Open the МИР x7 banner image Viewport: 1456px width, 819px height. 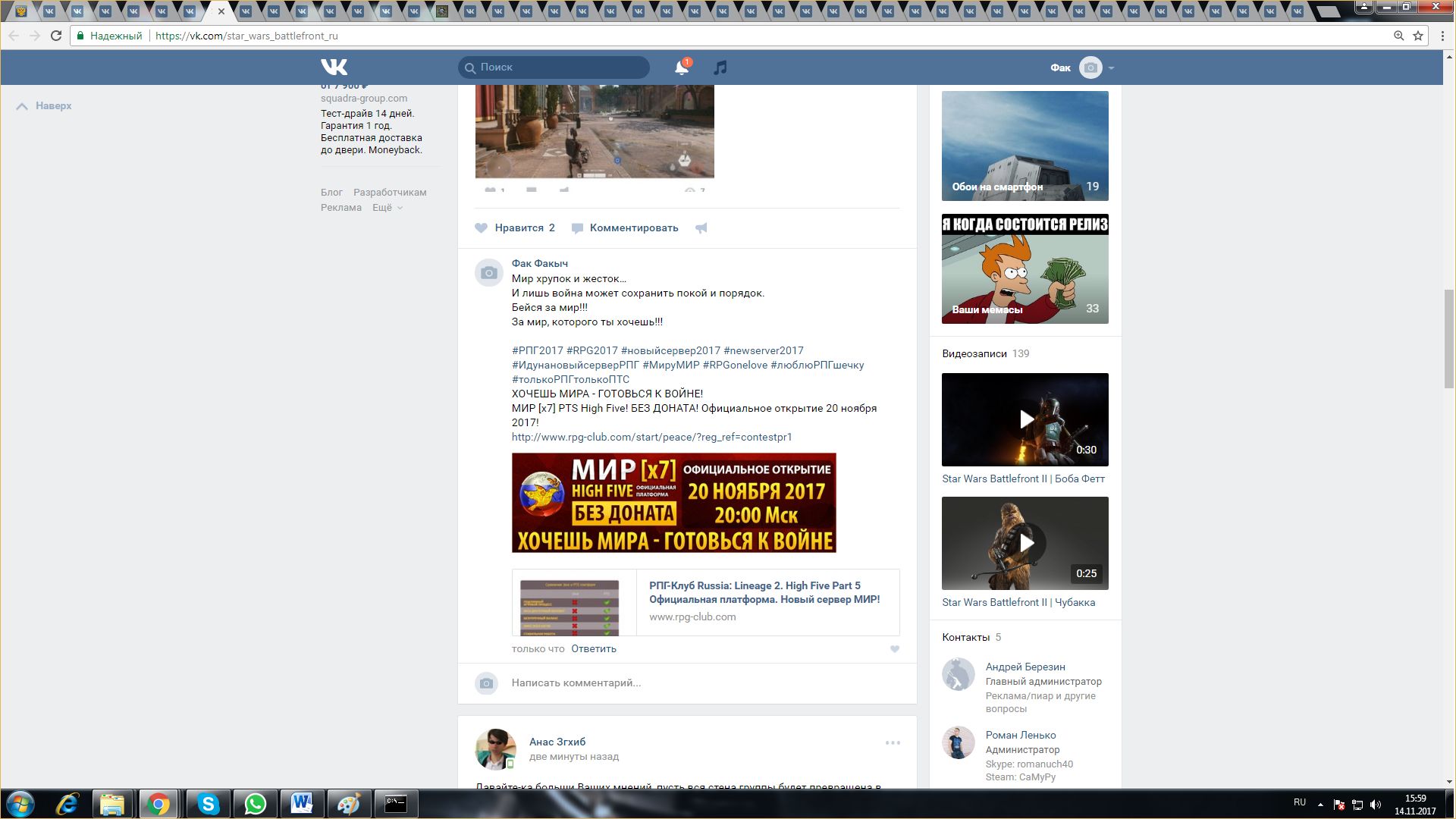click(674, 503)
